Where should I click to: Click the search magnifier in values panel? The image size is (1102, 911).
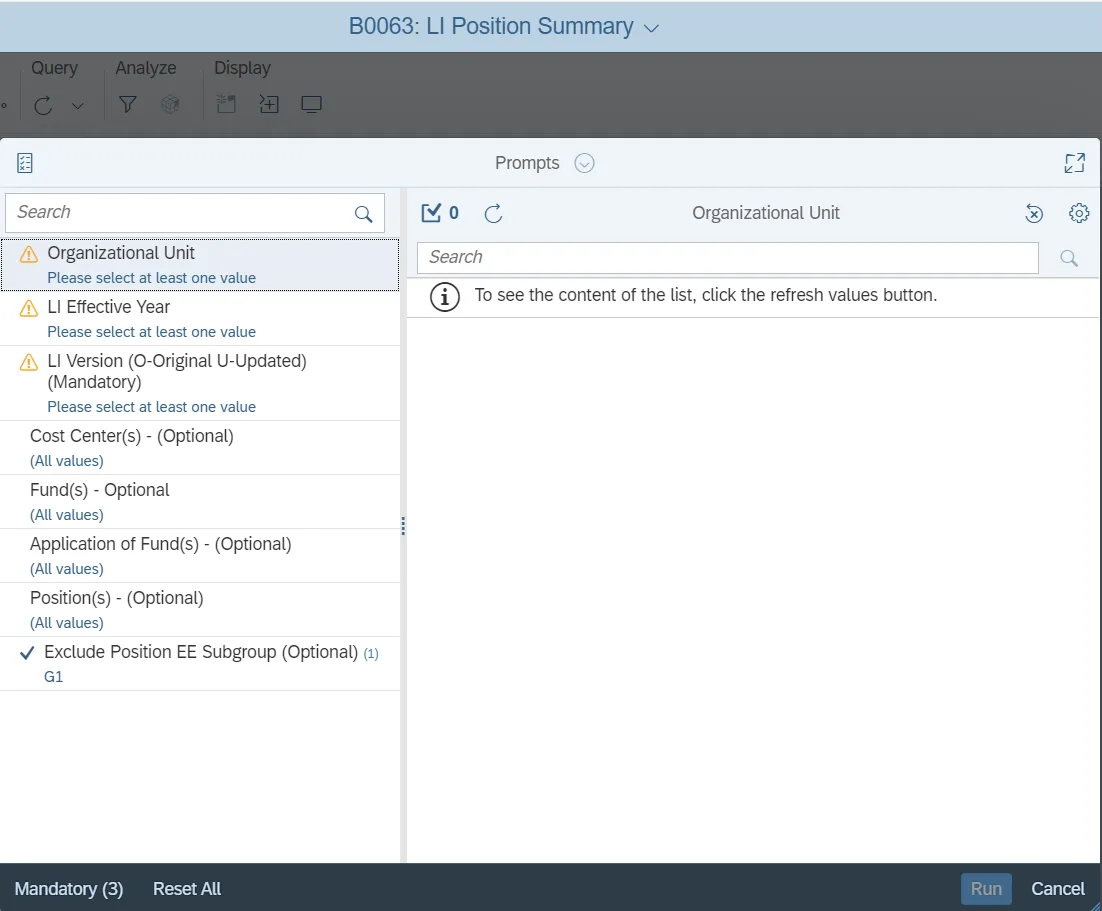point(1069,258)
